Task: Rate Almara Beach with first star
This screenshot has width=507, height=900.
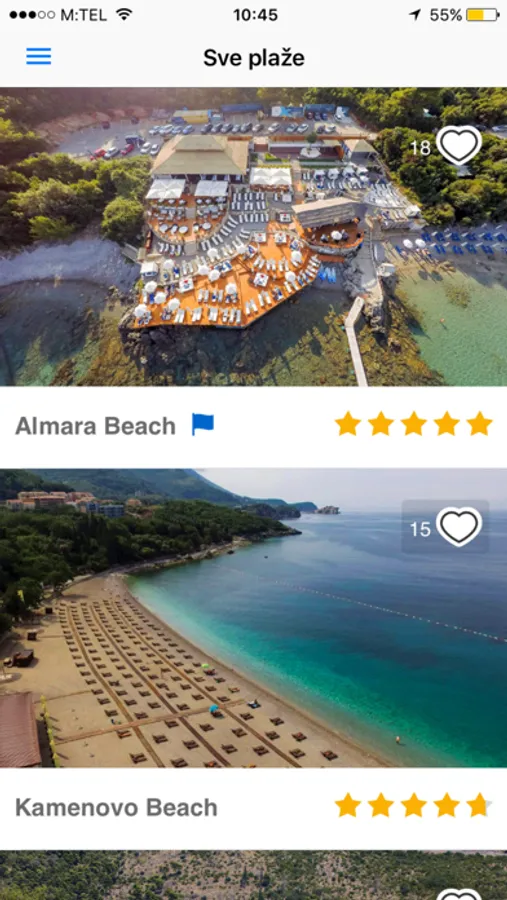Action: 347,424
